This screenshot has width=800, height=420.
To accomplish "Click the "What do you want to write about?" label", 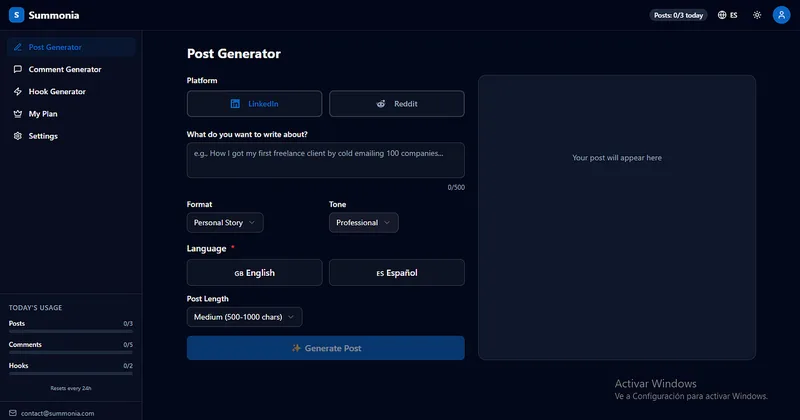I will pyautogui.click(x=247, y=134).
